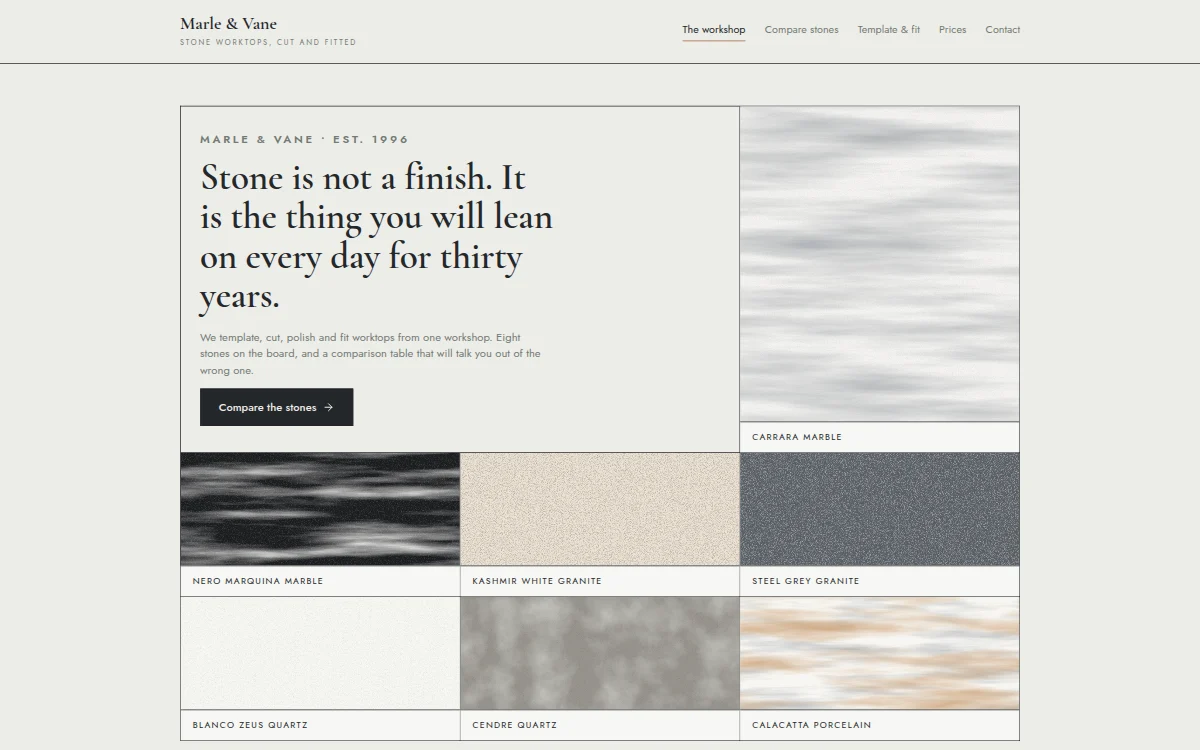Pick the Calacatta Porcelain swatch
The height and width of the screenshot is (750, 1200).
(880, 653)
